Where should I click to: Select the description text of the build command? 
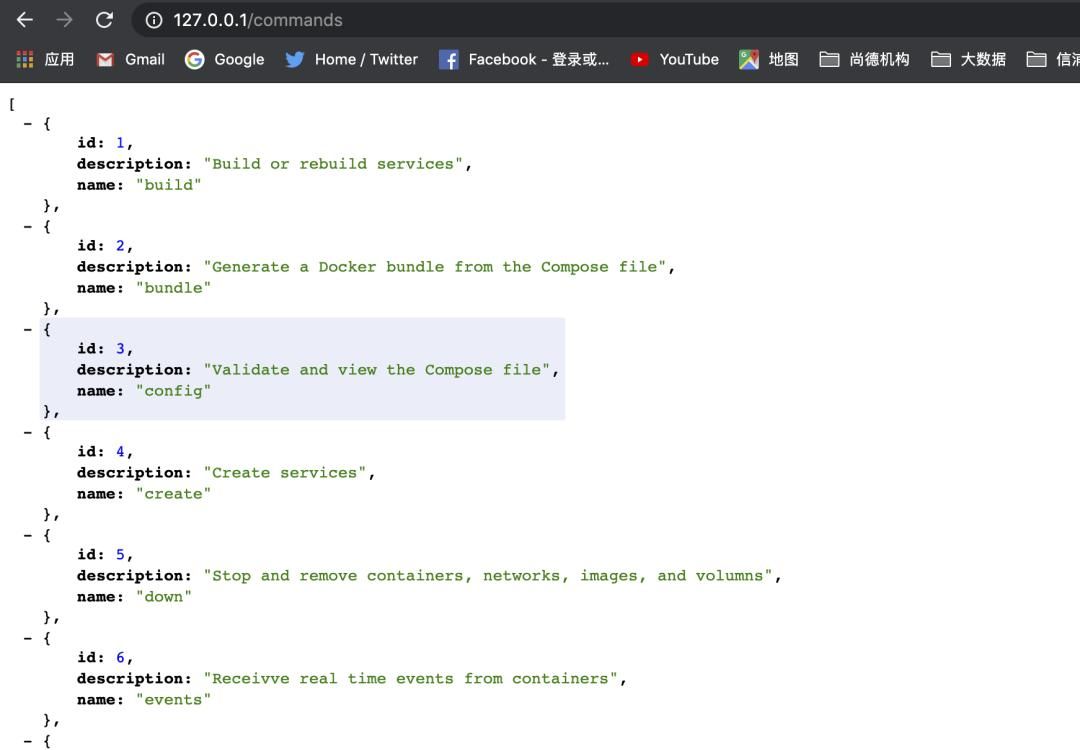point(337,163)
